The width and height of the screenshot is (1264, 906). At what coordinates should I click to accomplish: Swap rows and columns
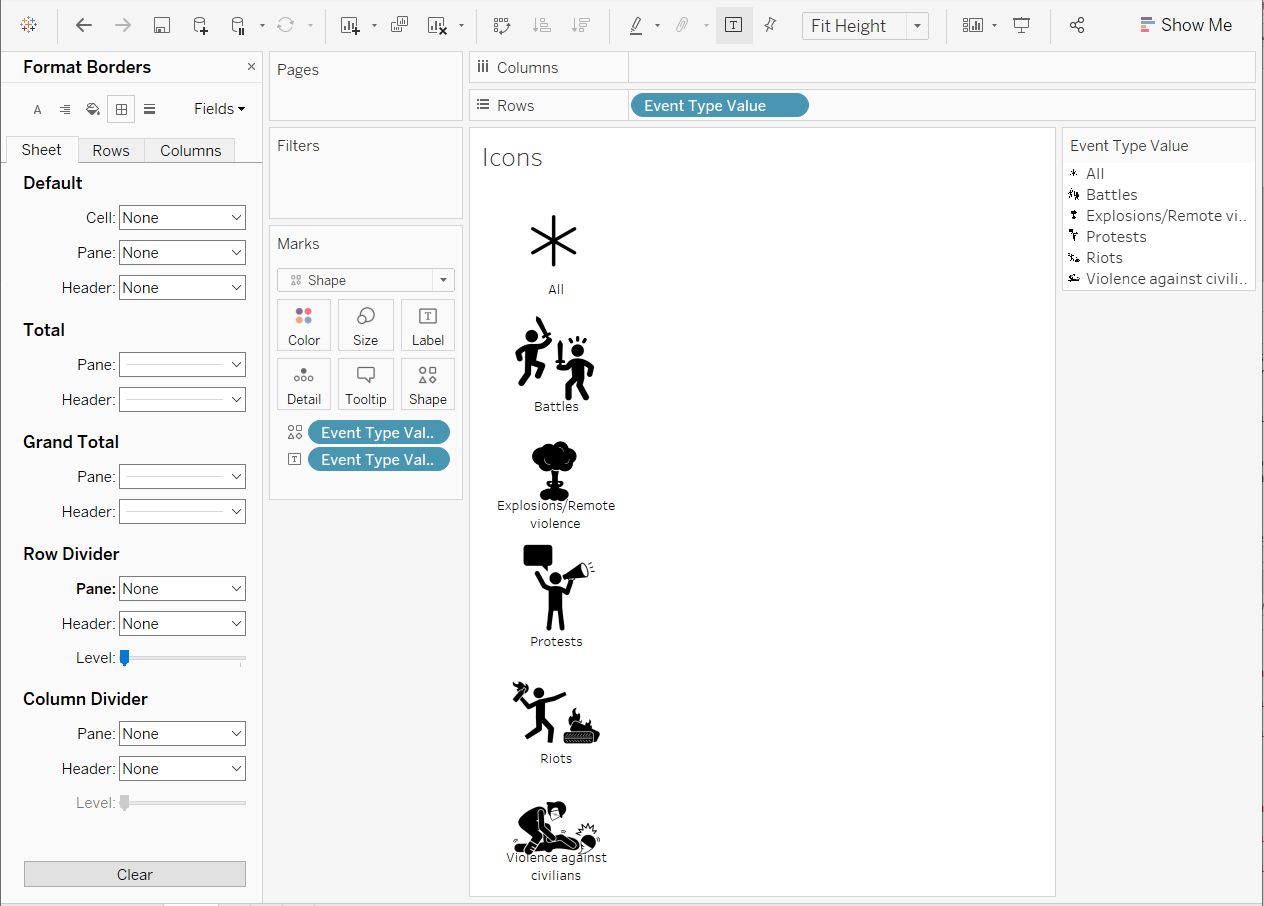(x=502, y=26)
